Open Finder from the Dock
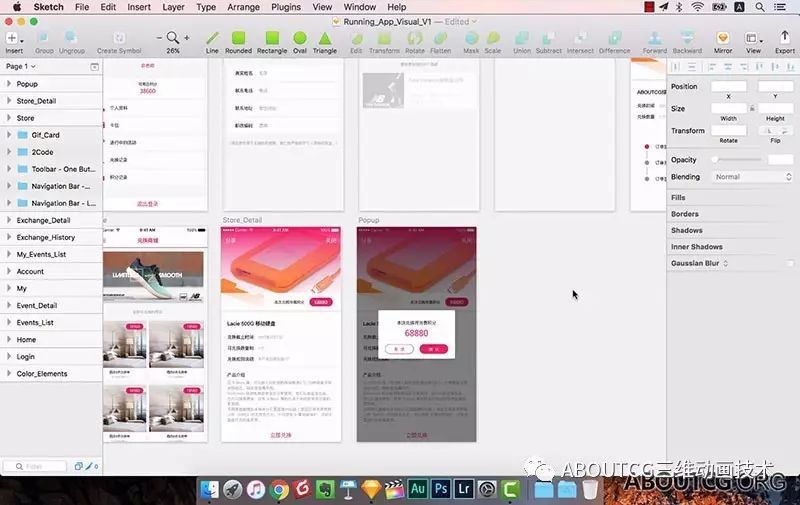Image resolution: width=800 pixels, height=505 pixels. coord(209,490)
